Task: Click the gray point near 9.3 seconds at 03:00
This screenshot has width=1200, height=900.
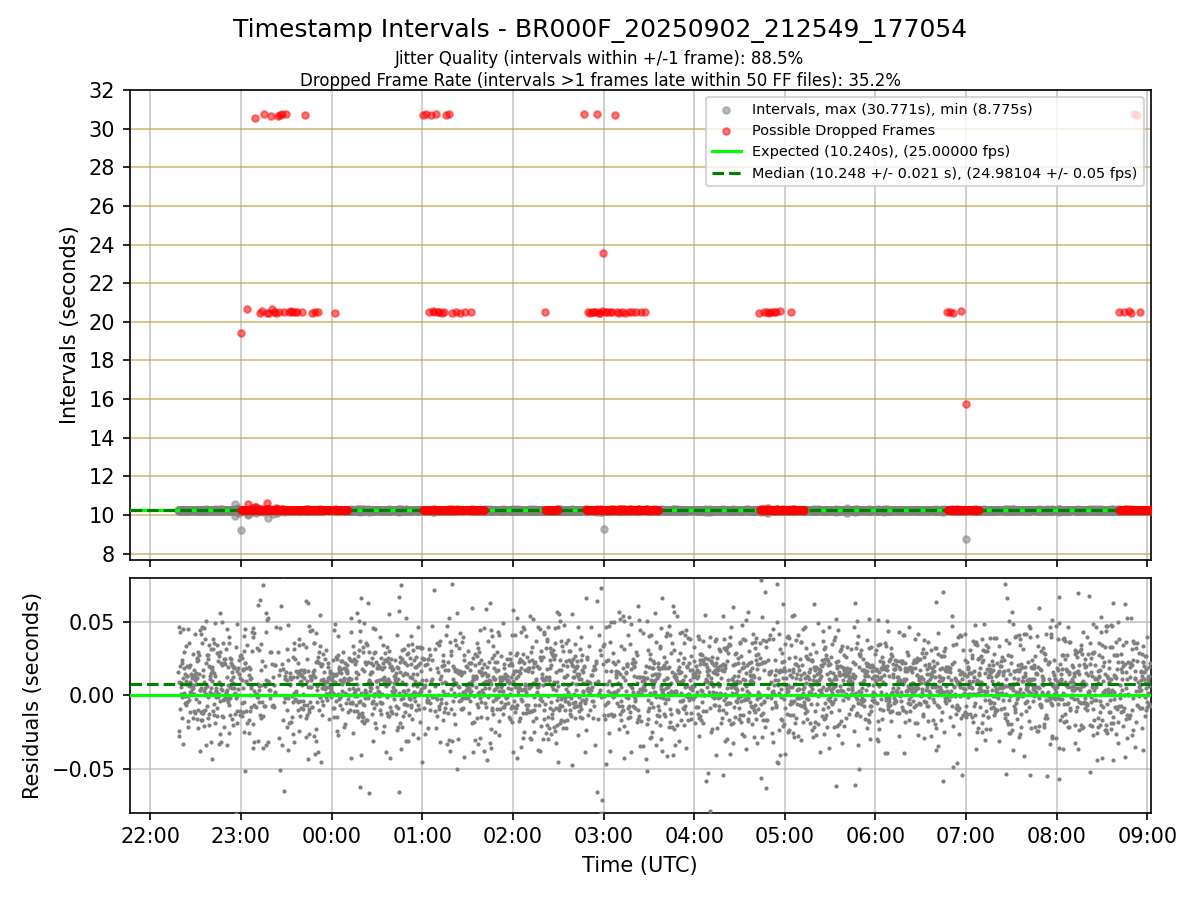Action: coord(604,529)
